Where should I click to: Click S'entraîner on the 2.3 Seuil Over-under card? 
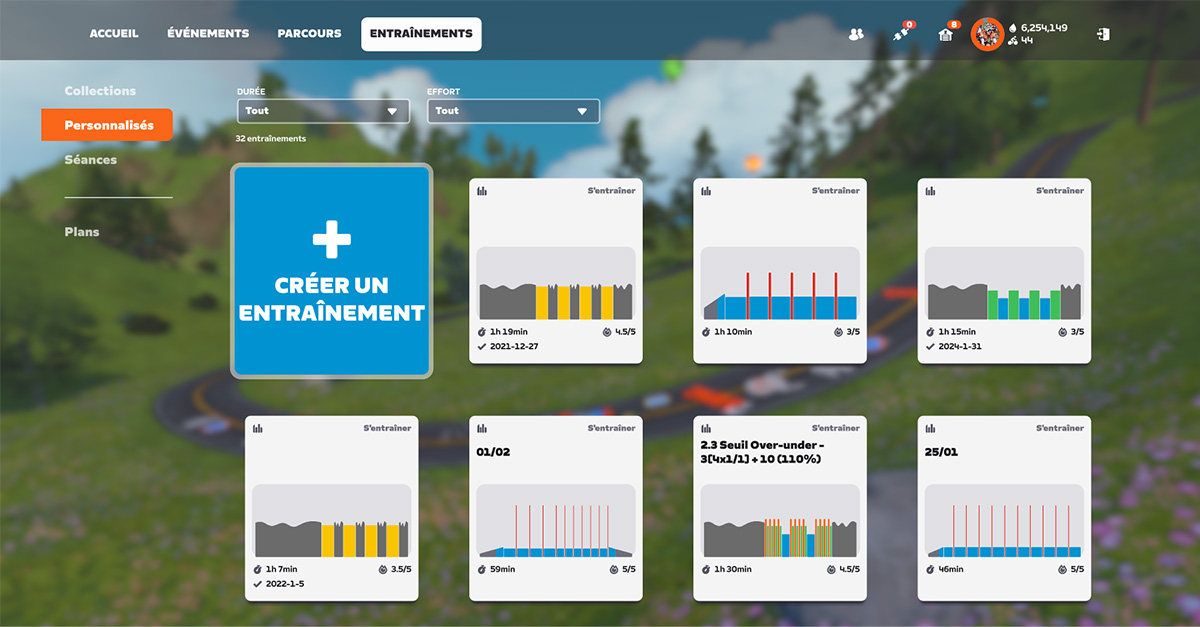tap(835, 428)
